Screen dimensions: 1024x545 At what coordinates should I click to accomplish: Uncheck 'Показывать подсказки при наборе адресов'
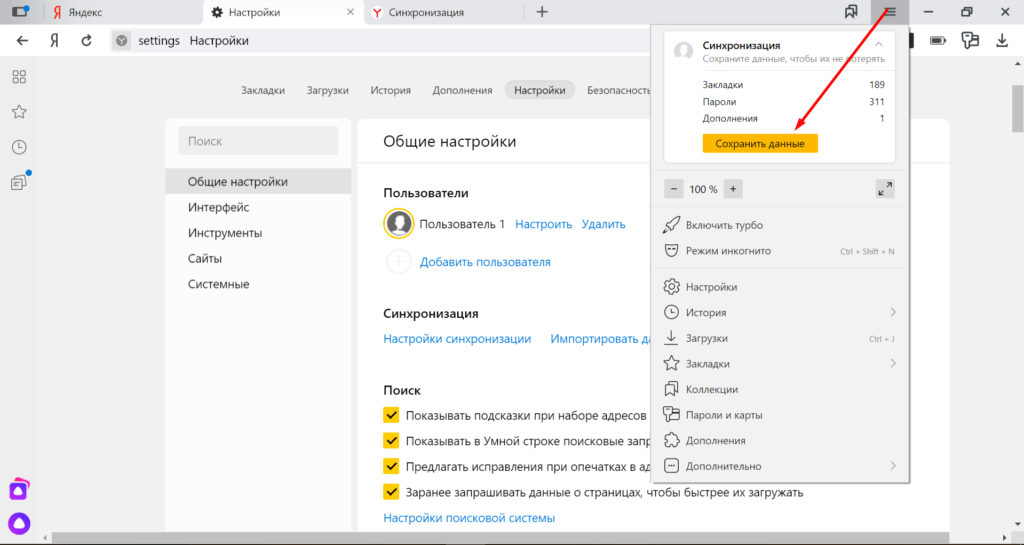click(x=391, y=415)
